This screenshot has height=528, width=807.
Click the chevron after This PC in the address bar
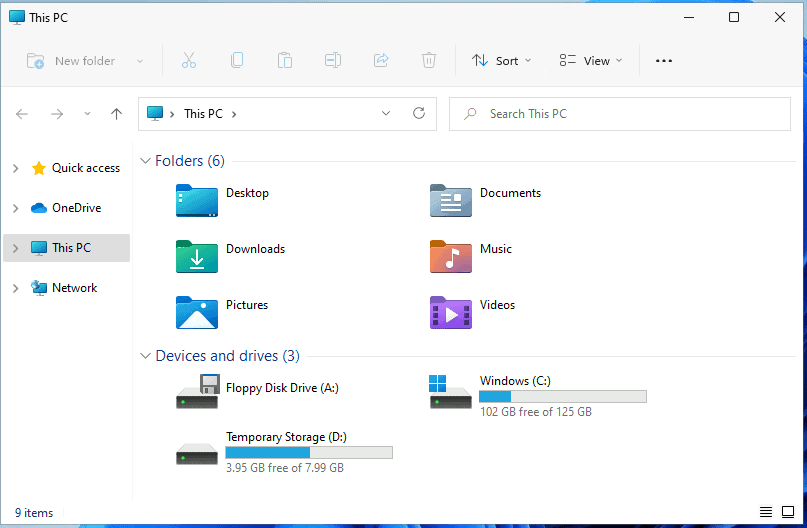coord(234,114)
